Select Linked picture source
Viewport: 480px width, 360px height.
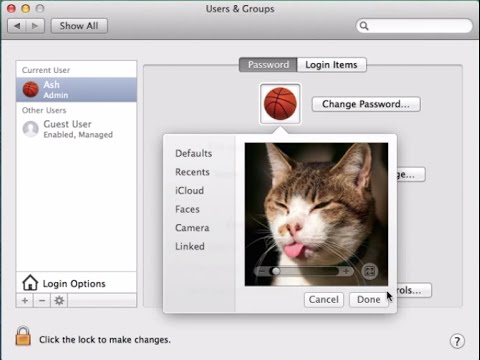190,247
